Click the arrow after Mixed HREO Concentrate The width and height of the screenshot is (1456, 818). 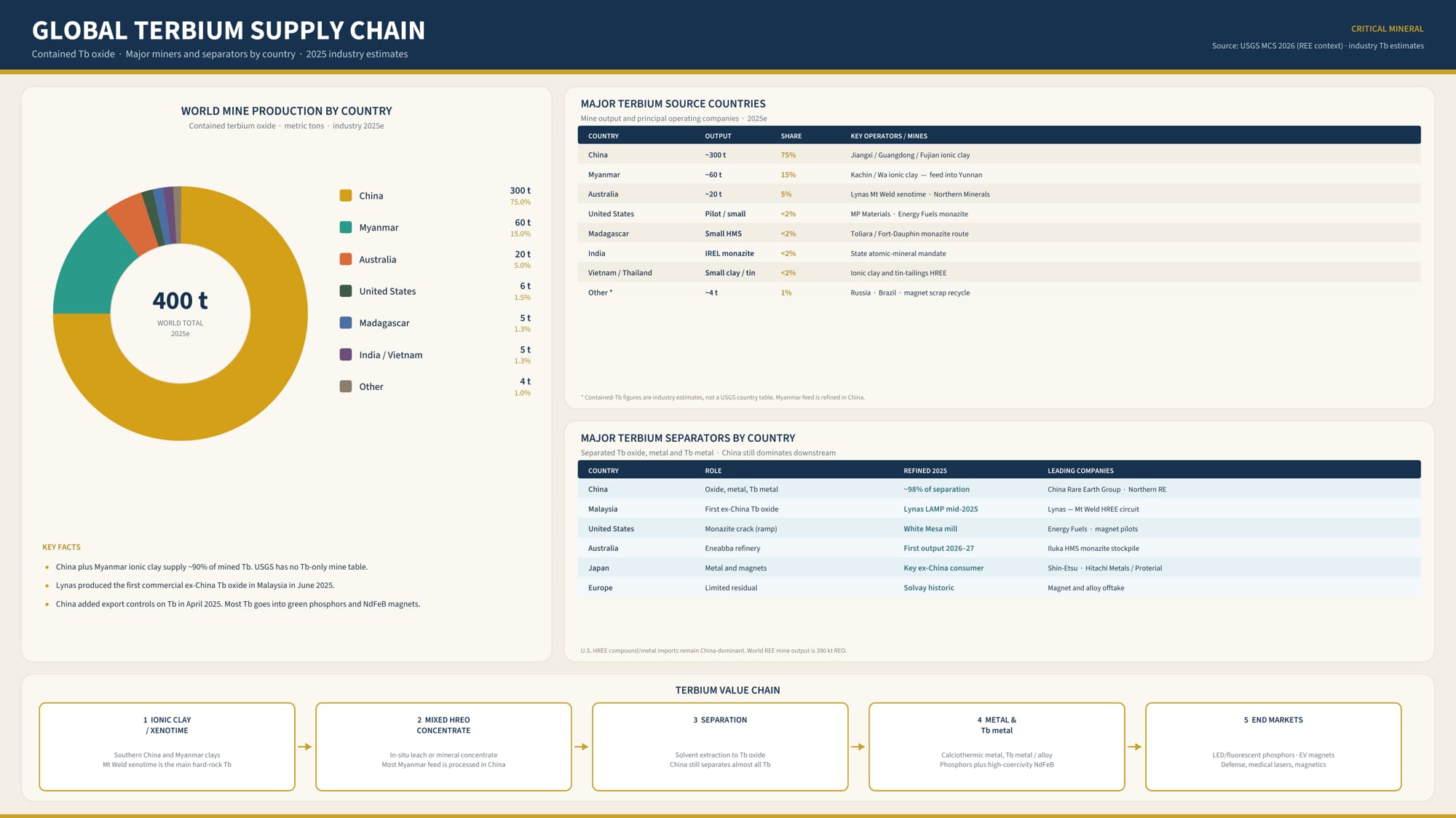pos(582,747)
